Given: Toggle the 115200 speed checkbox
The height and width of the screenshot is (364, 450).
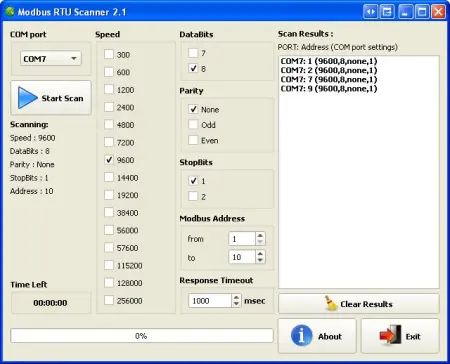Looking at the screenshot, I should [109, 265].
